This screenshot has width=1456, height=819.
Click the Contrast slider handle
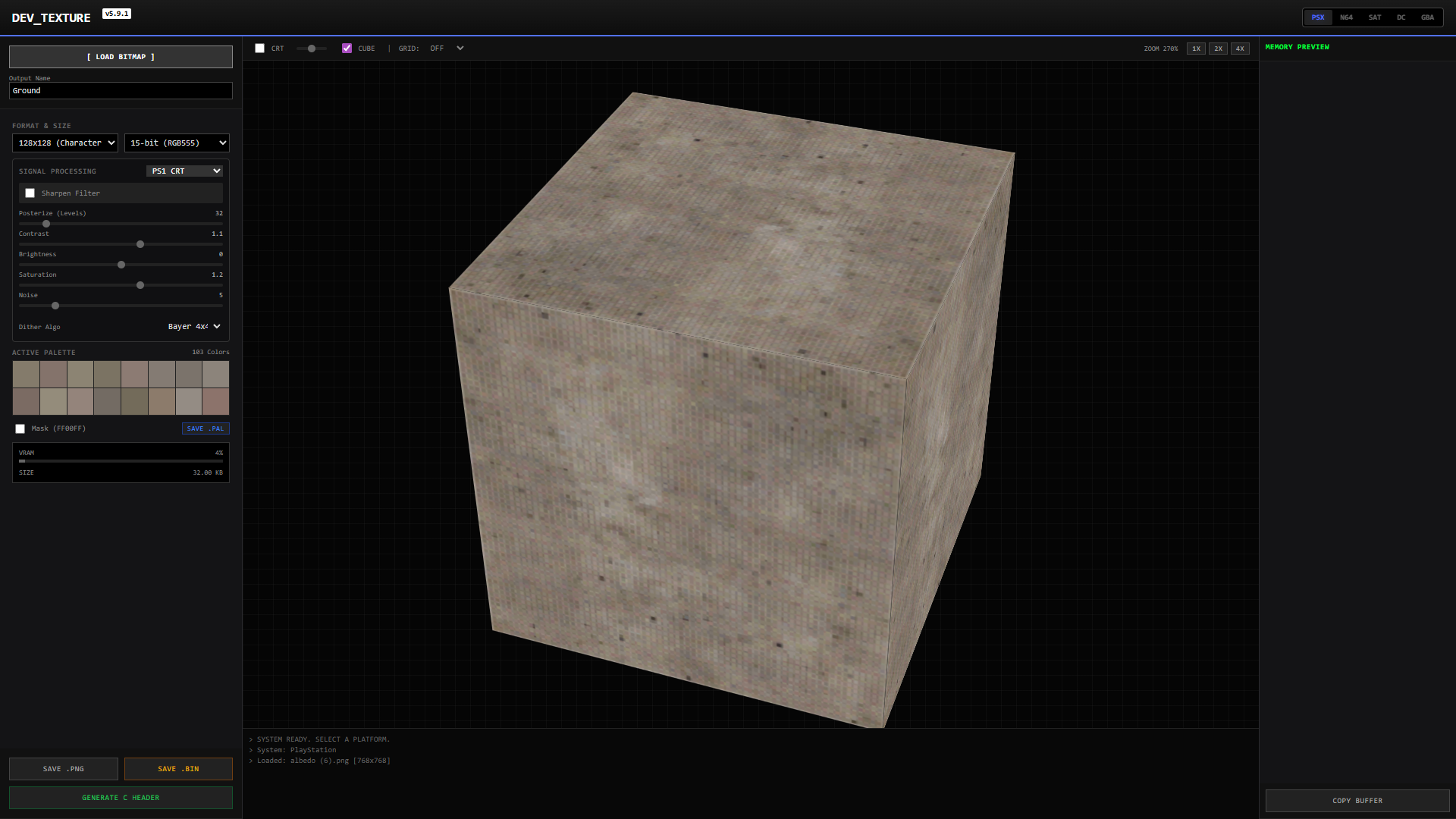point(140,244)
